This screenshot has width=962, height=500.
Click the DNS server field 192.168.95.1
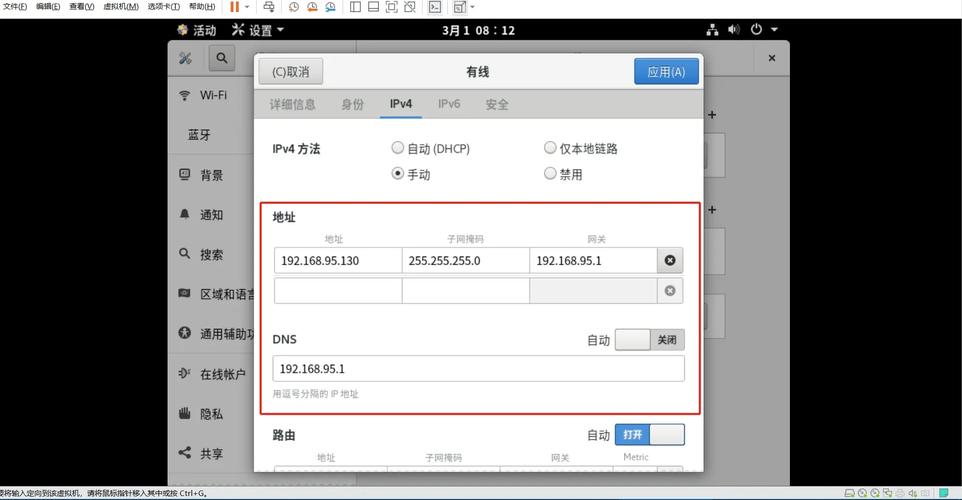point(479,369)
